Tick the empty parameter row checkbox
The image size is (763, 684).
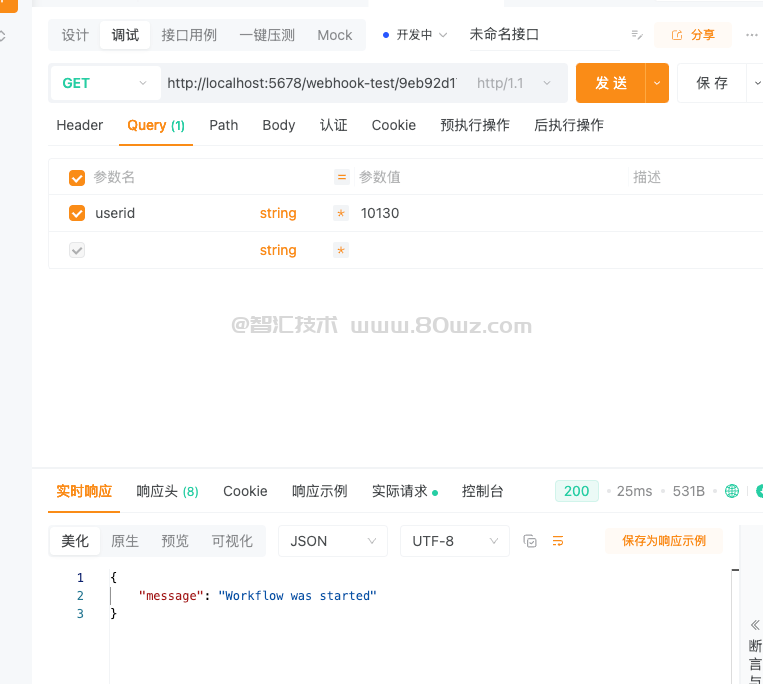(x=77, y=250)
